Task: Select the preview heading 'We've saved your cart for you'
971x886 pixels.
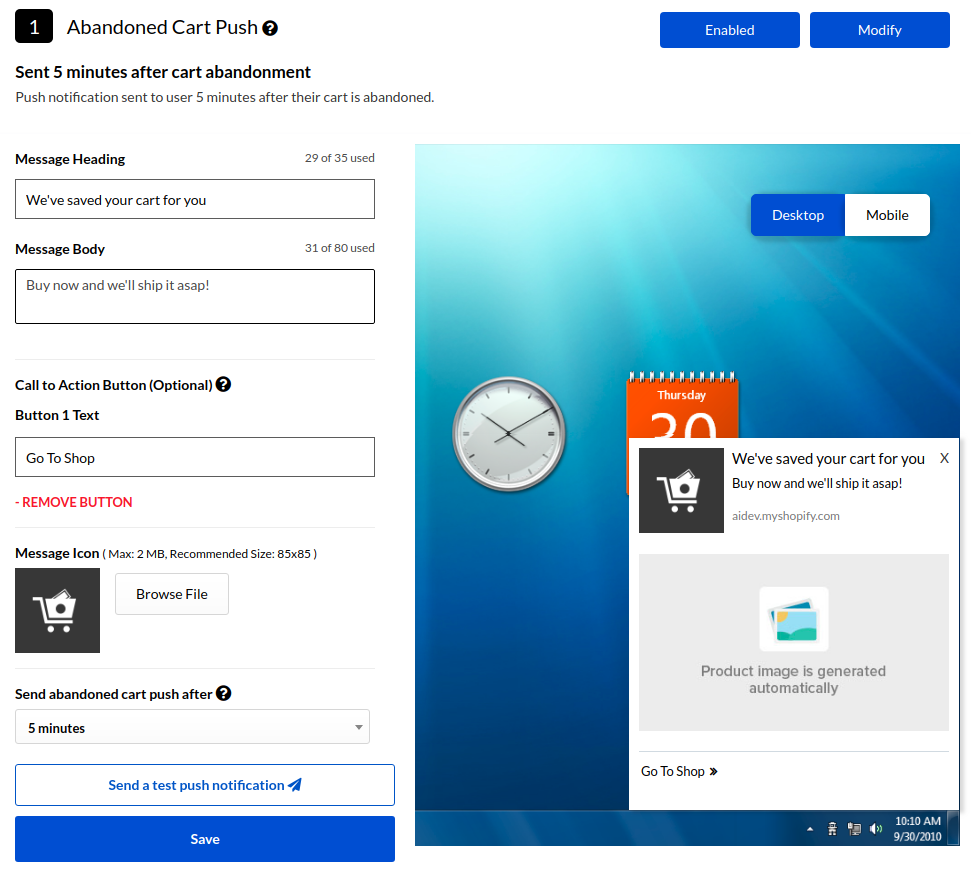Action: (x=828, y=459)
